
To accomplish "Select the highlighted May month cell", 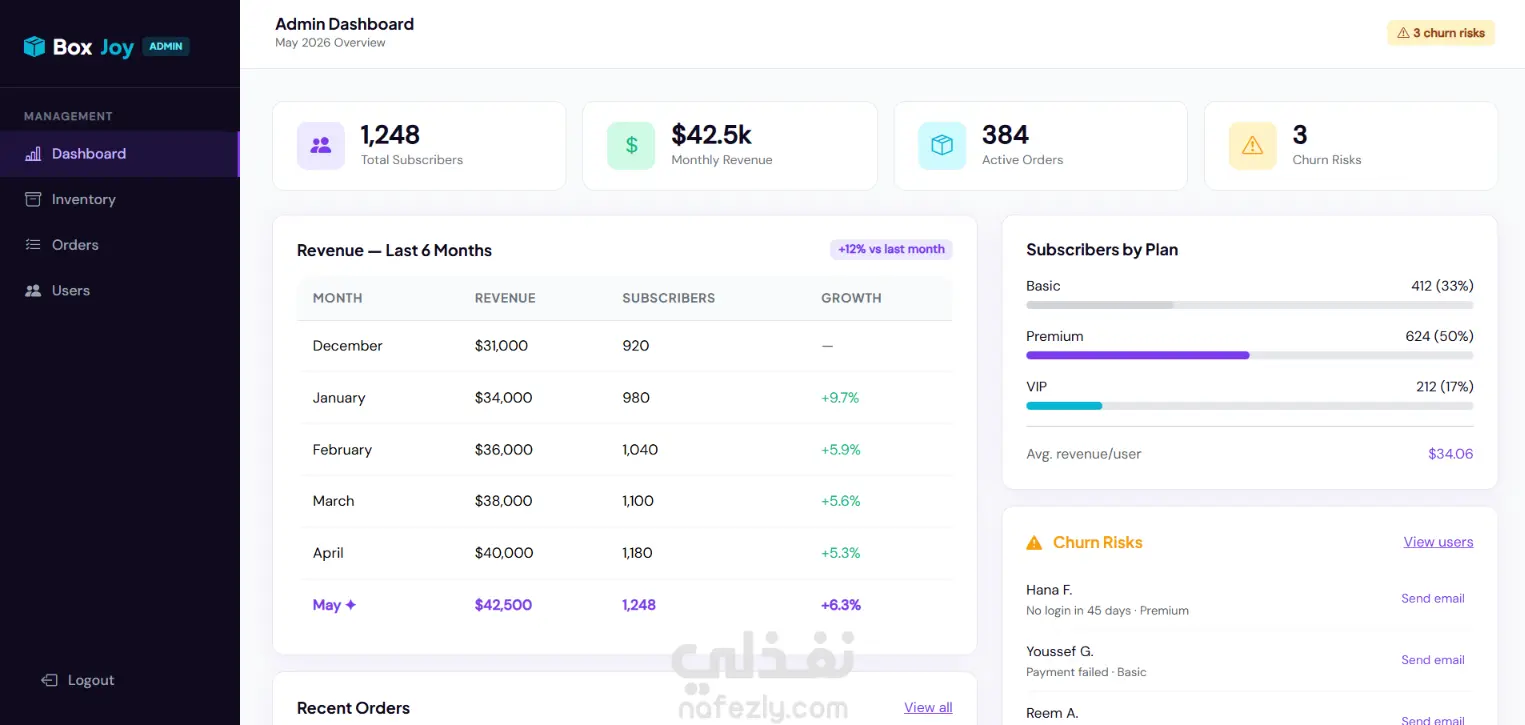I will [x=335, y=605].
